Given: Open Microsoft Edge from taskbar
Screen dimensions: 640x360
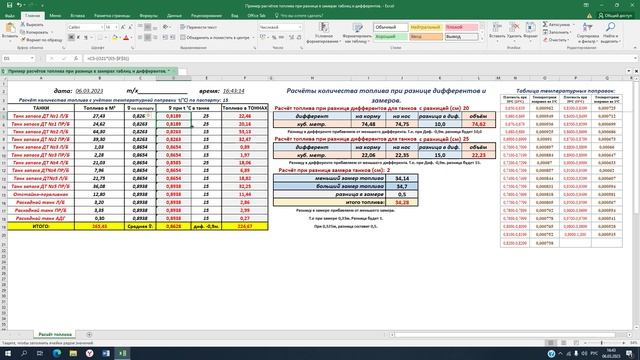Looking at the screenshot, I should click(x=56, y=353).
